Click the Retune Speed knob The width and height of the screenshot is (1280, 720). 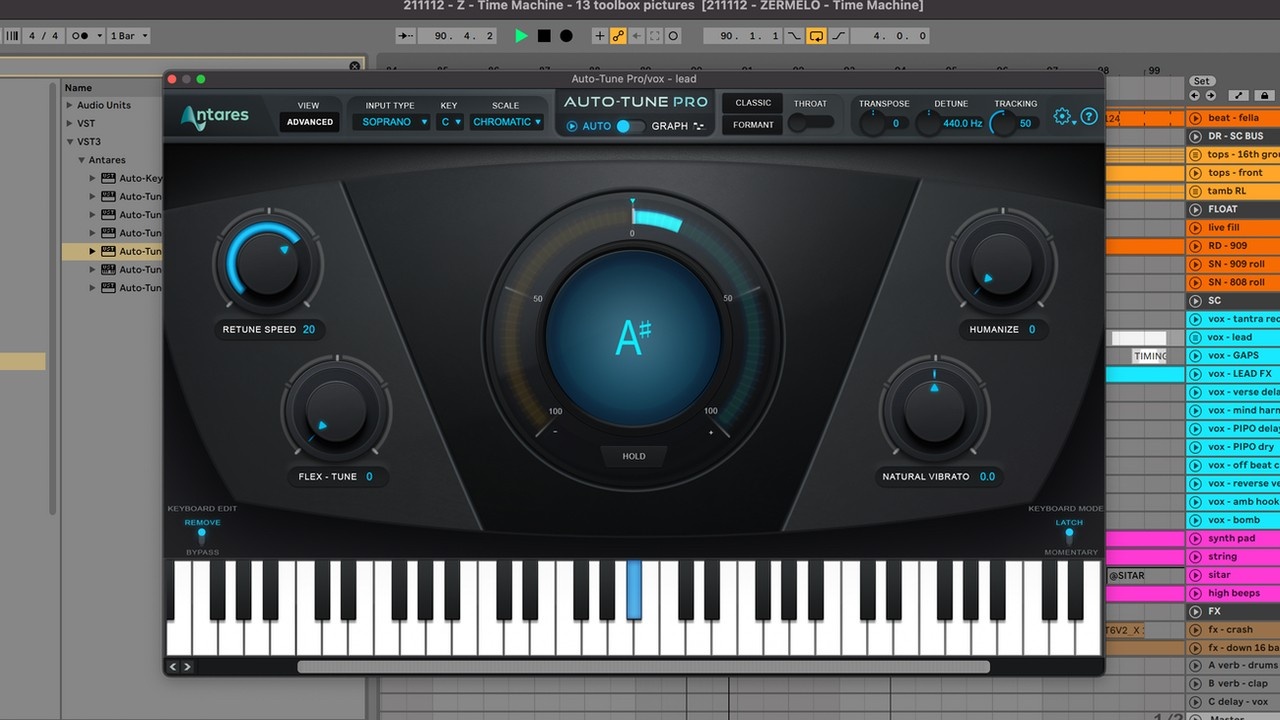point(267,264)
